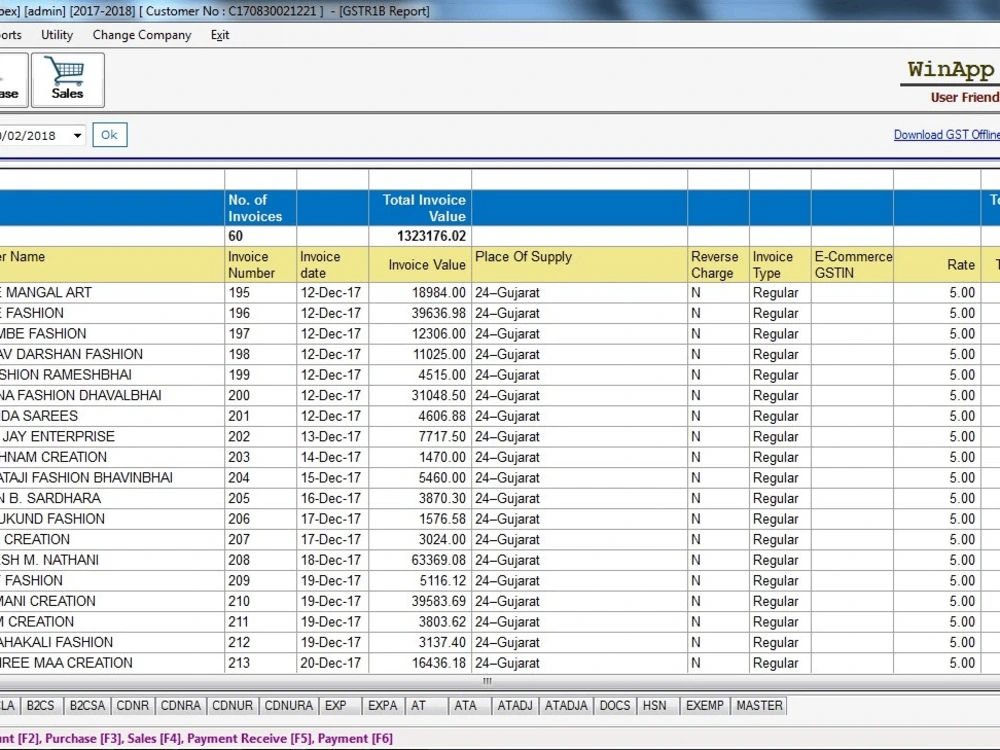Select the MAHAKALI FASHION name cell

(x=112, y=642)
